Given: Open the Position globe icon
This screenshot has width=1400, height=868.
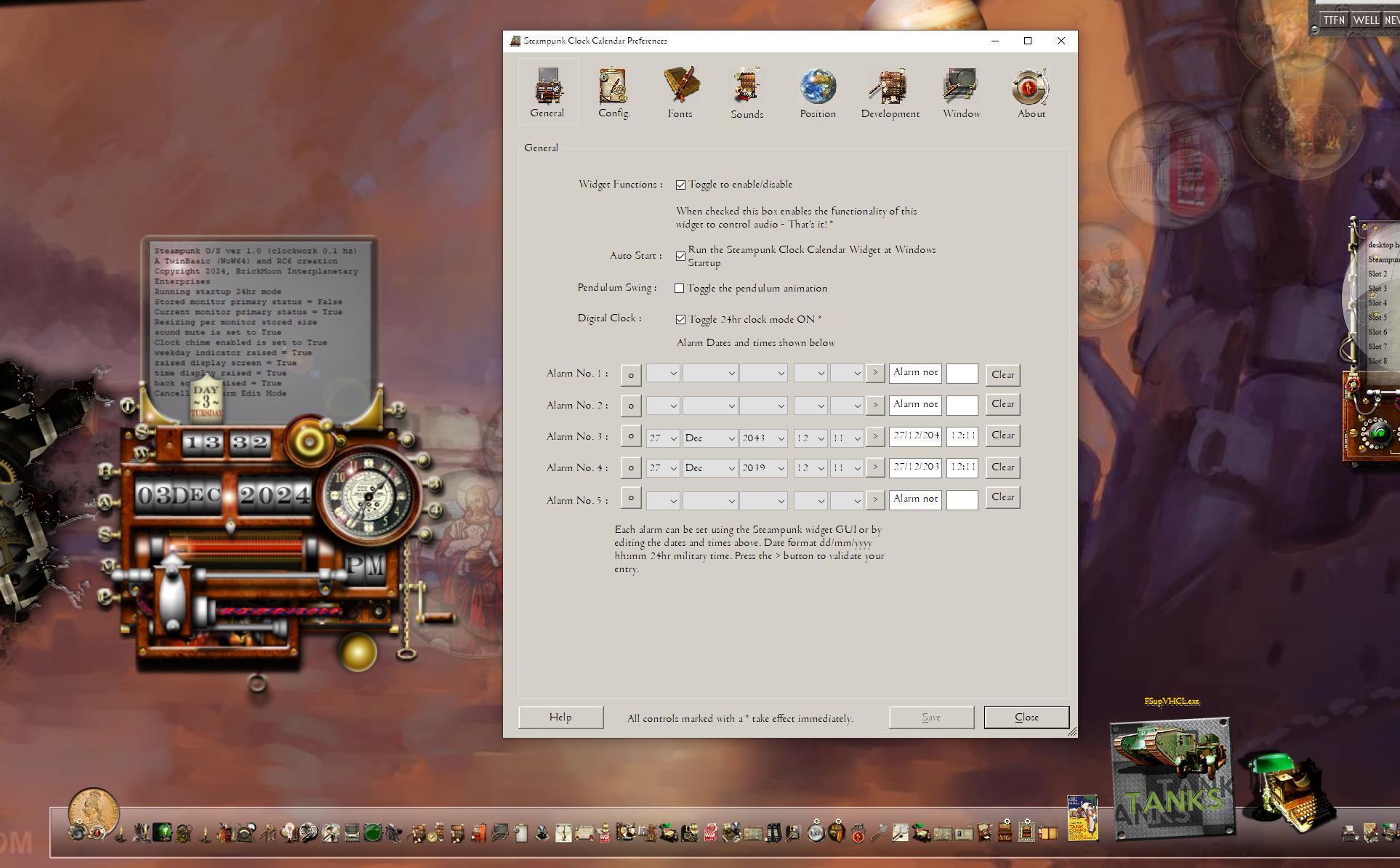Looking at the screenshot, I should pos(818,92).
